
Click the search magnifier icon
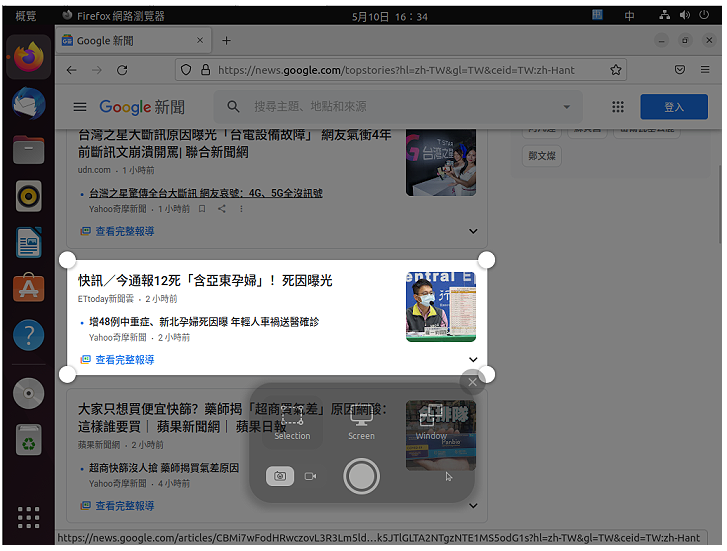click(233, 107)
